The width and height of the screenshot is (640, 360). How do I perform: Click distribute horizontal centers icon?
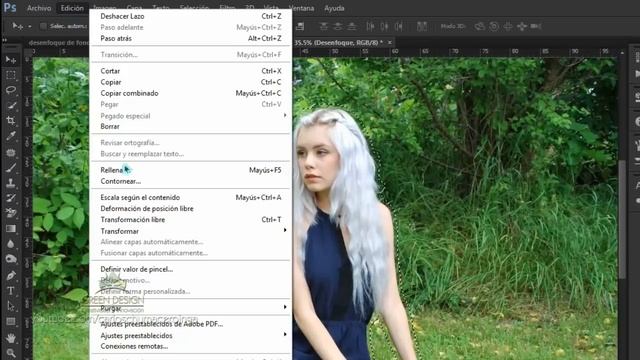click(x=384, y=27)
